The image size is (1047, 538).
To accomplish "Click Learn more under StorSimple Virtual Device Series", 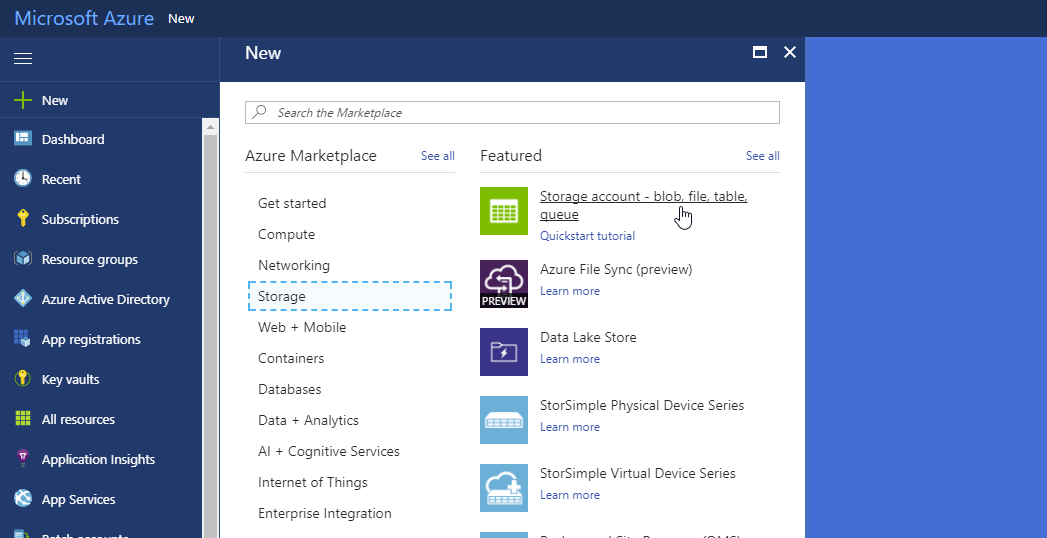I will point(570,495).
